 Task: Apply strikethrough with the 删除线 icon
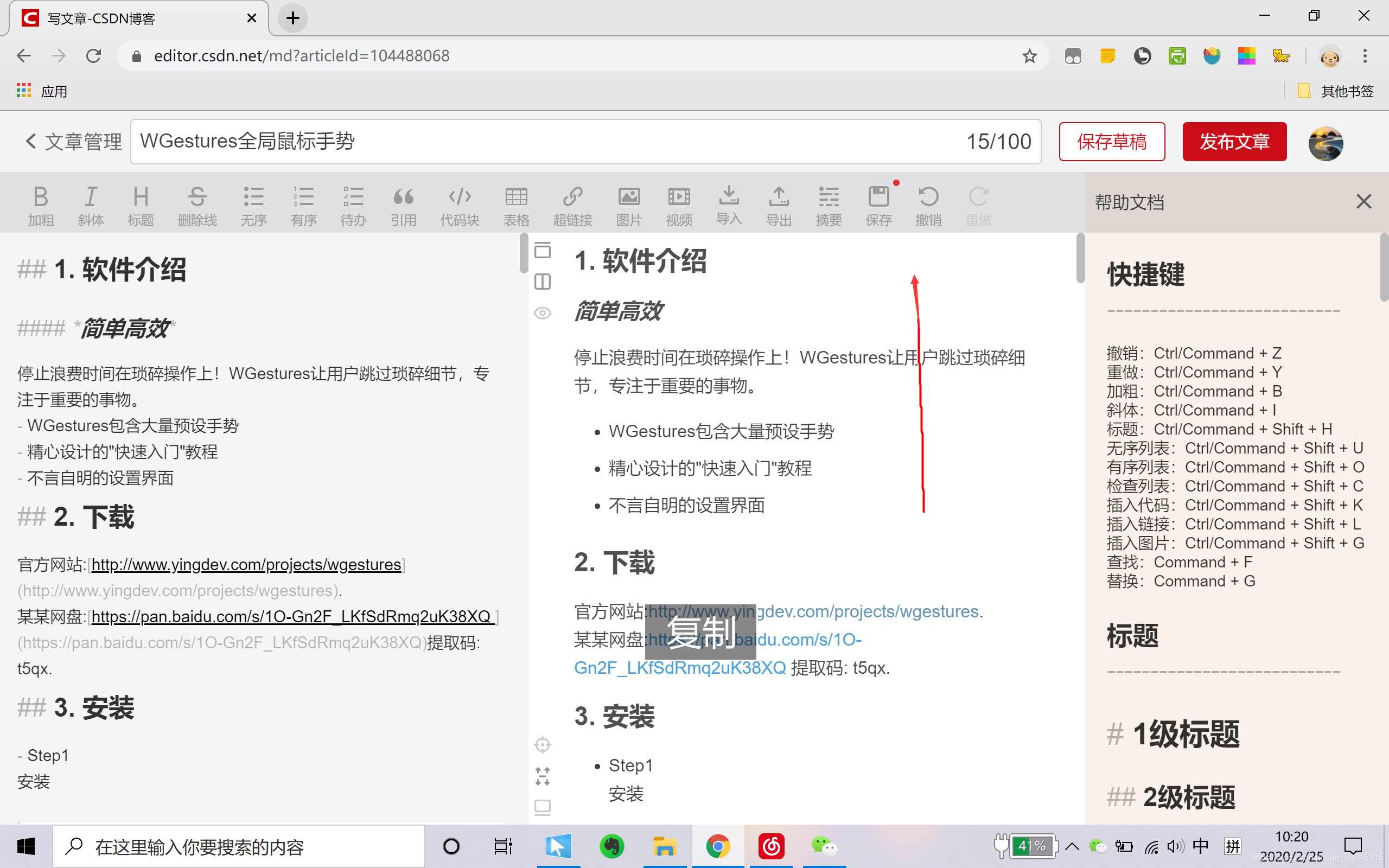197,205
